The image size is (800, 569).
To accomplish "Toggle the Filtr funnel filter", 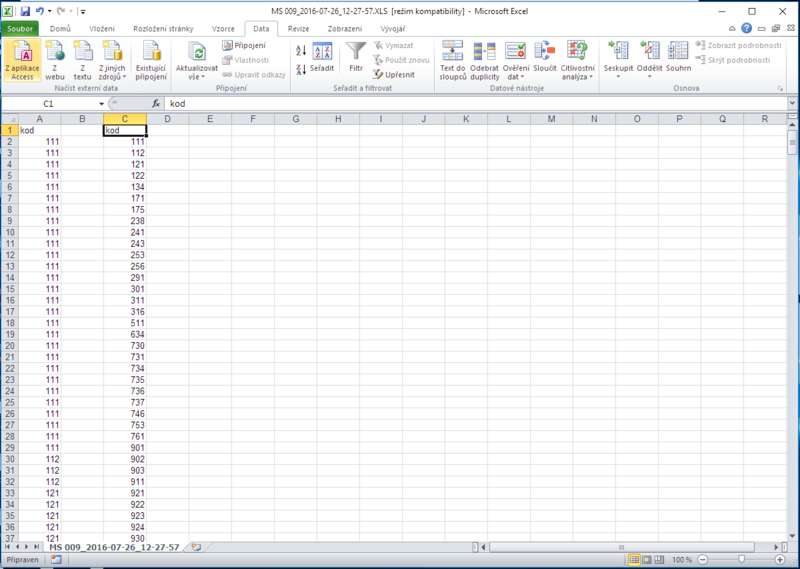I will pyautogui.click(x=356, y=57).
